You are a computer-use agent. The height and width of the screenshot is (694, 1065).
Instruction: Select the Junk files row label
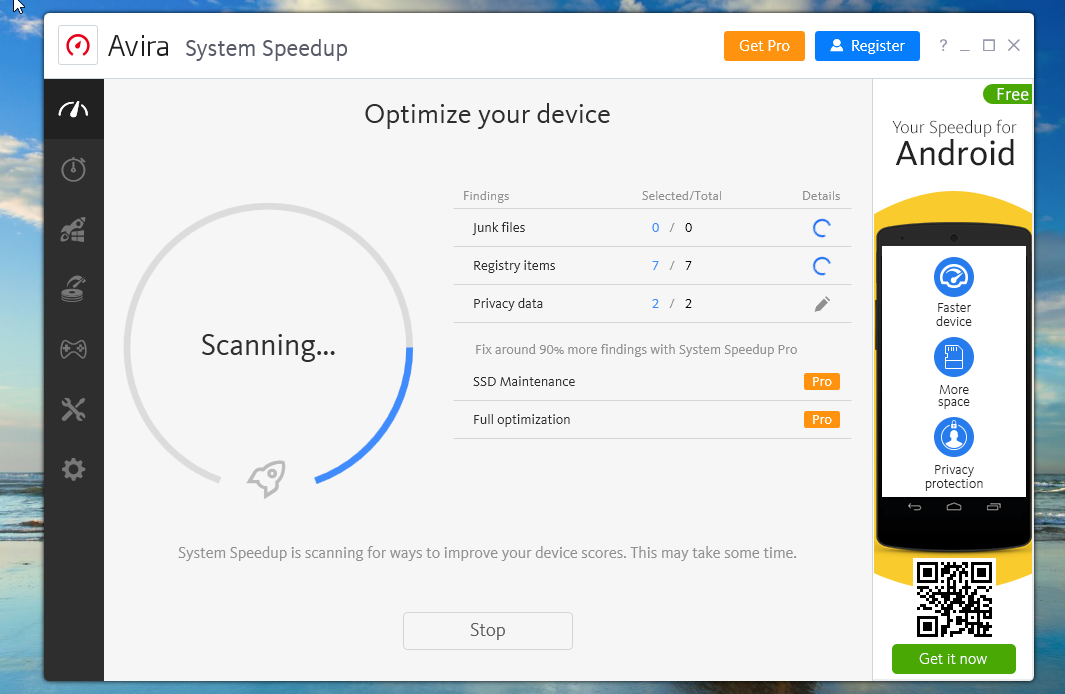[x=499, y=227]
